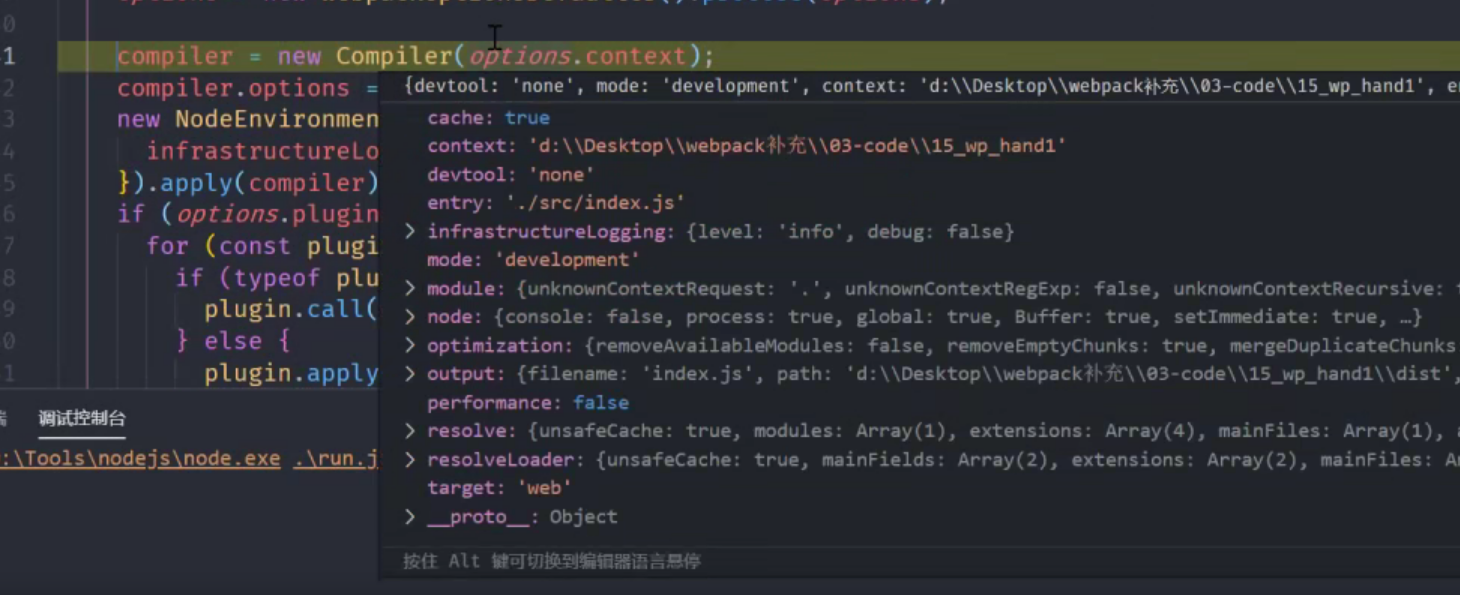The image size is (1460, 595).
Task: Select the cache: true row
Action: [488, 117]
